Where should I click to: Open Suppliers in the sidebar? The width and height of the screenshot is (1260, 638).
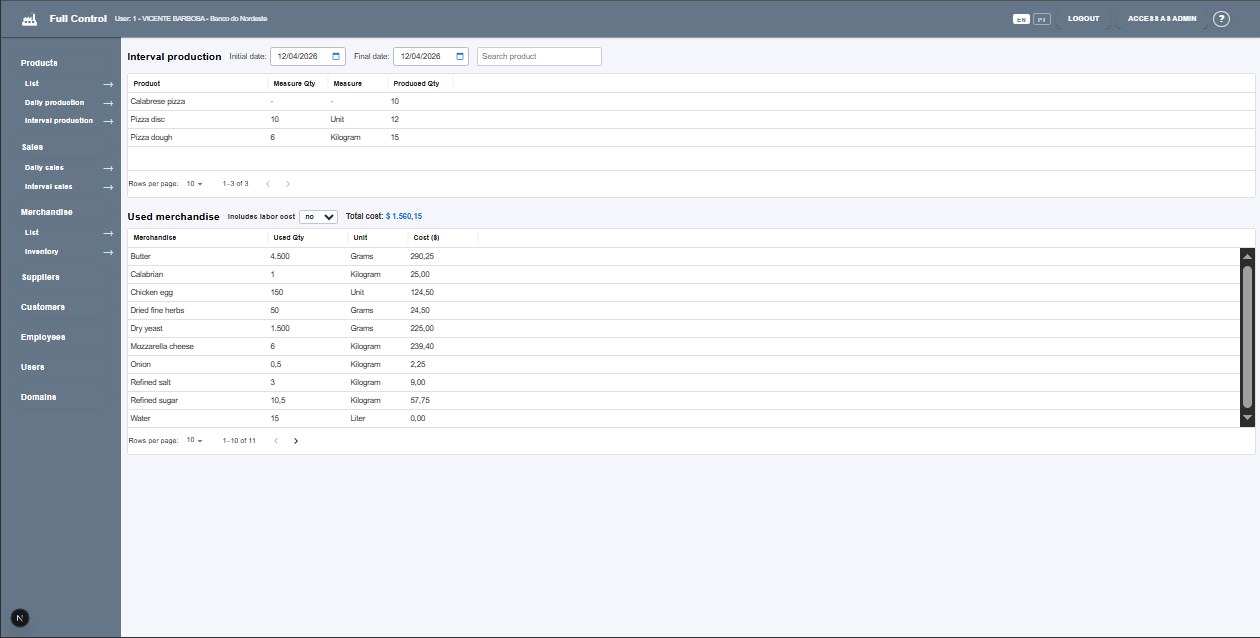pyautogui.click(x=40, y=277)
